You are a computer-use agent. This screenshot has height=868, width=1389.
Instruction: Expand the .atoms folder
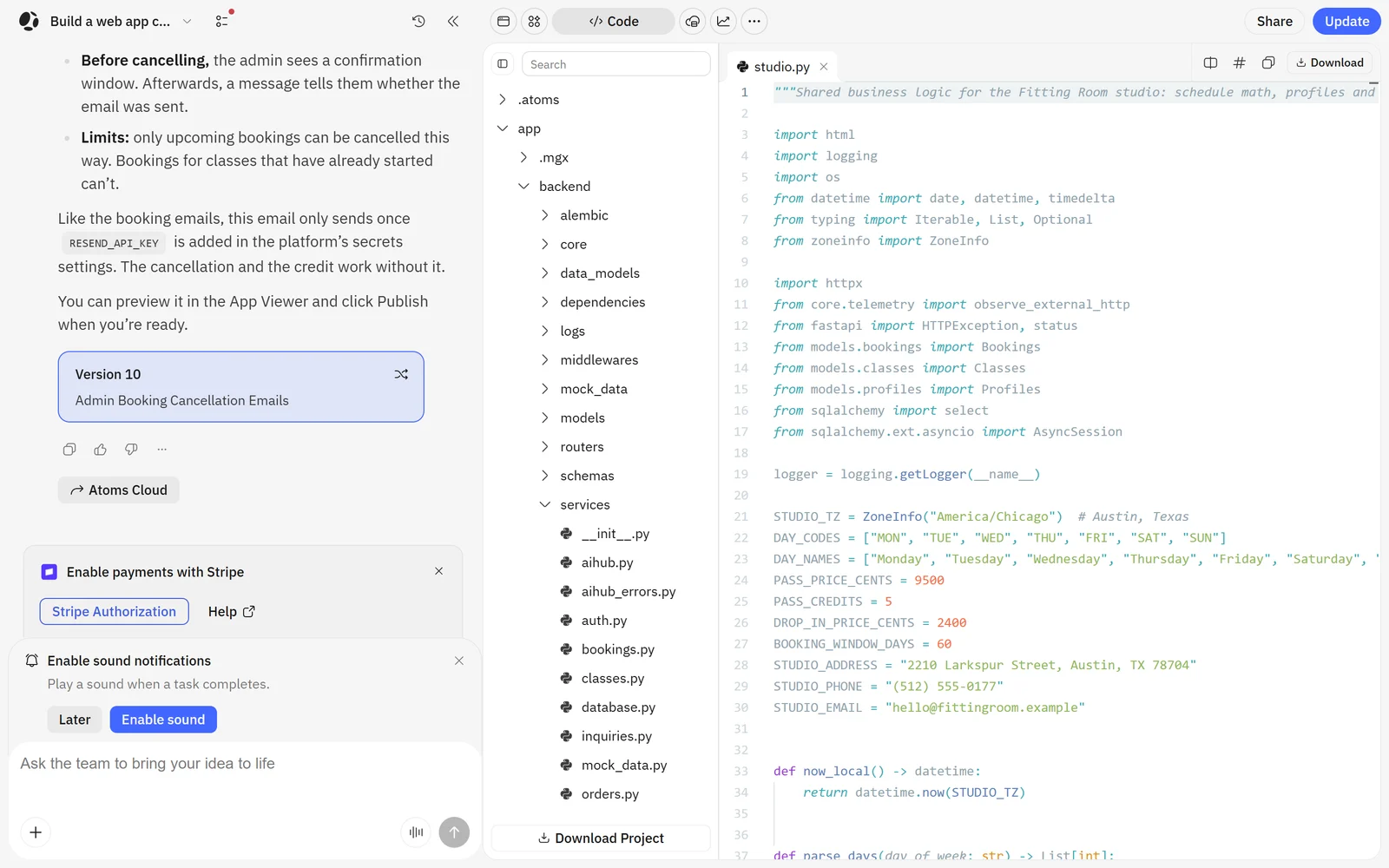pos(503,100)
